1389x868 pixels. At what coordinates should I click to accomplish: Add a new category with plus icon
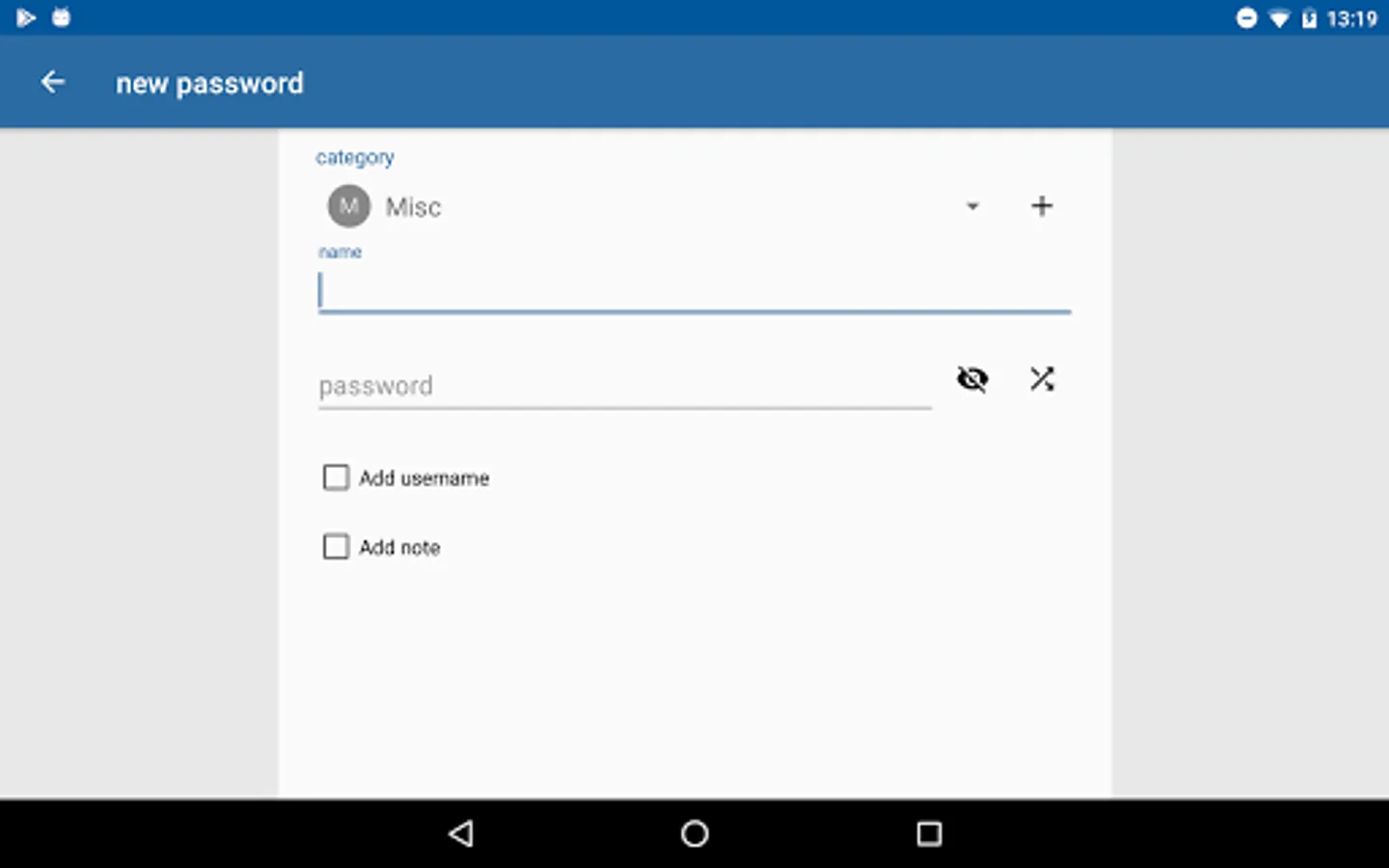(x=1042, y=205)
